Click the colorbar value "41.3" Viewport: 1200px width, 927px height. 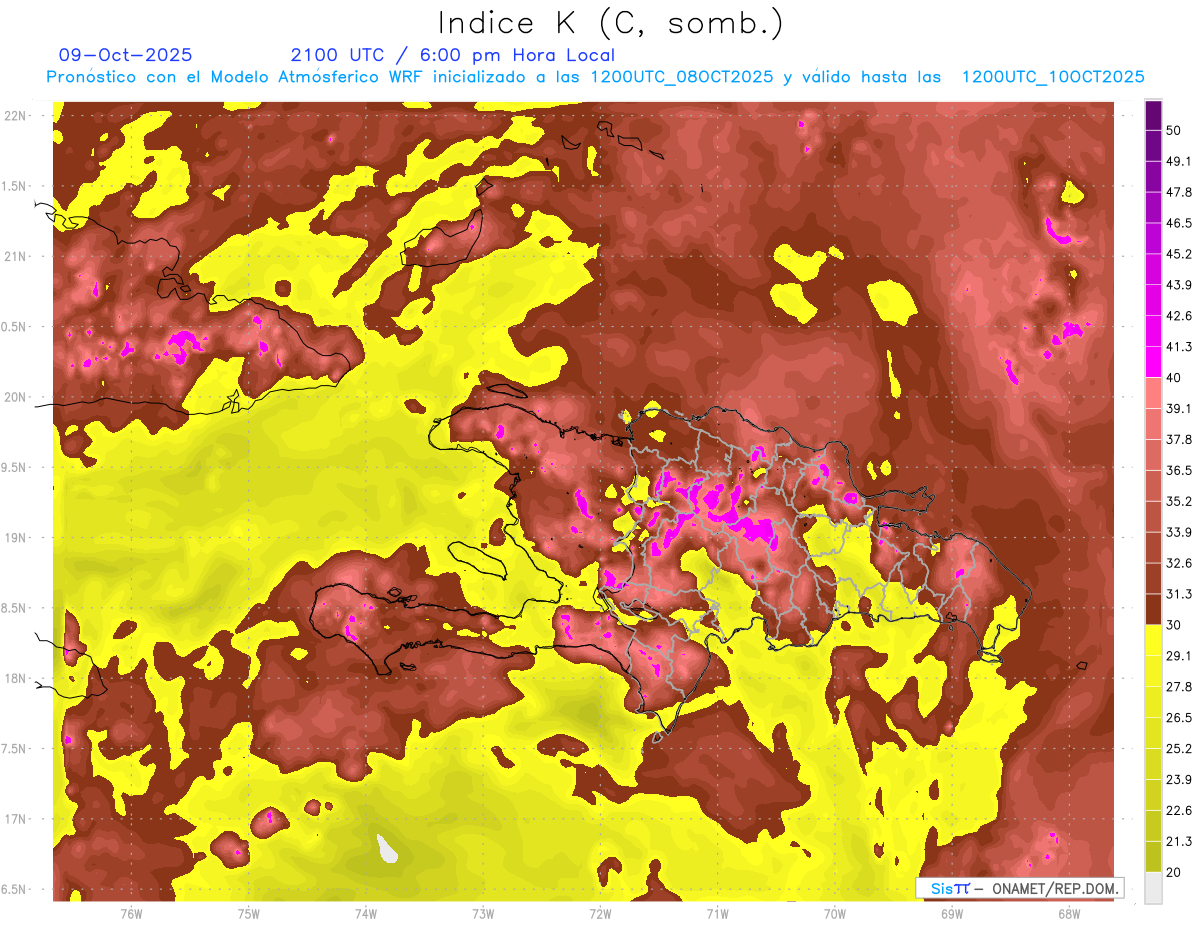pyautogui.click(x=1178, y=347)
